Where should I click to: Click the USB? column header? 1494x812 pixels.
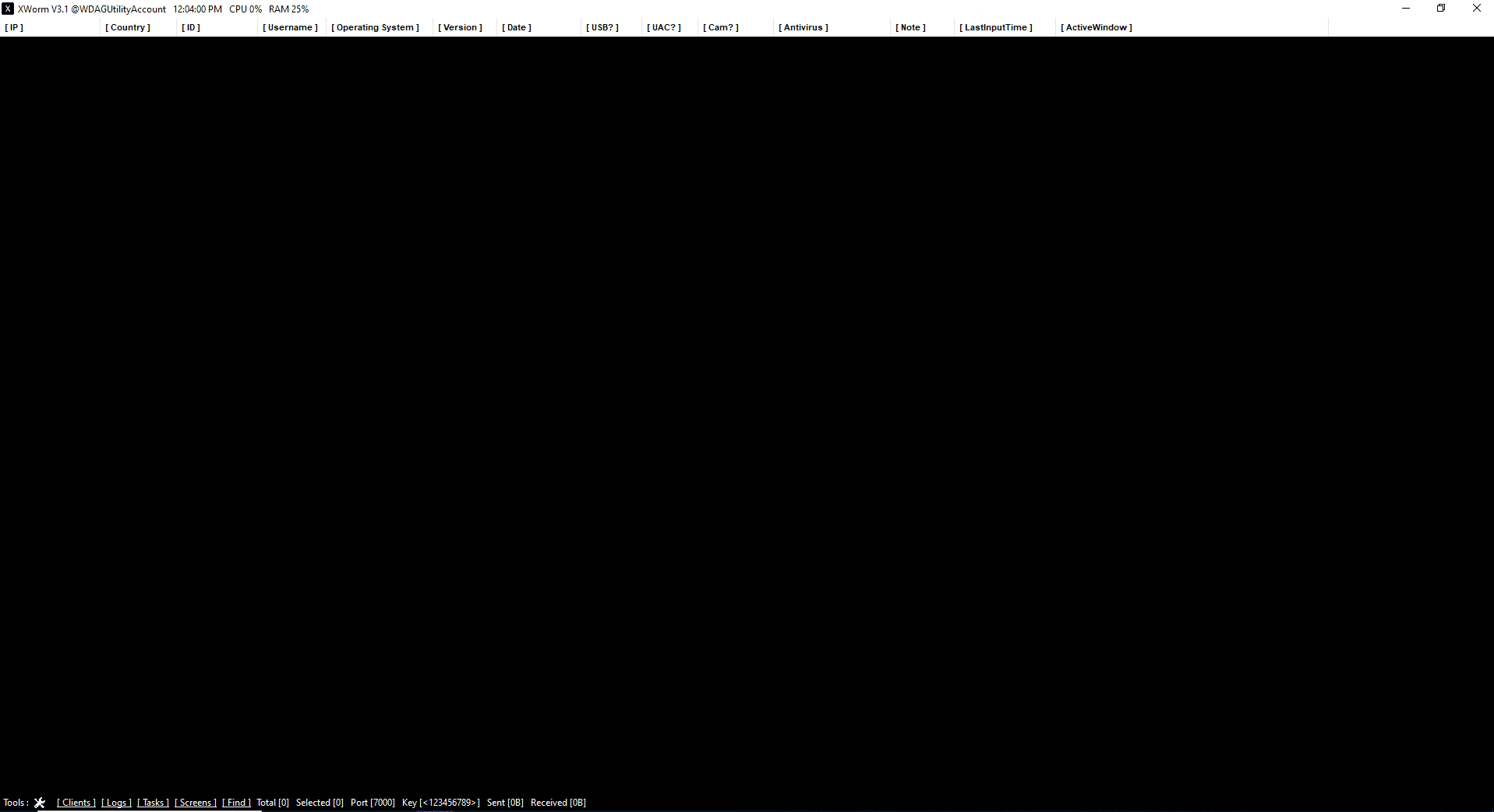(x=611, y=27)
